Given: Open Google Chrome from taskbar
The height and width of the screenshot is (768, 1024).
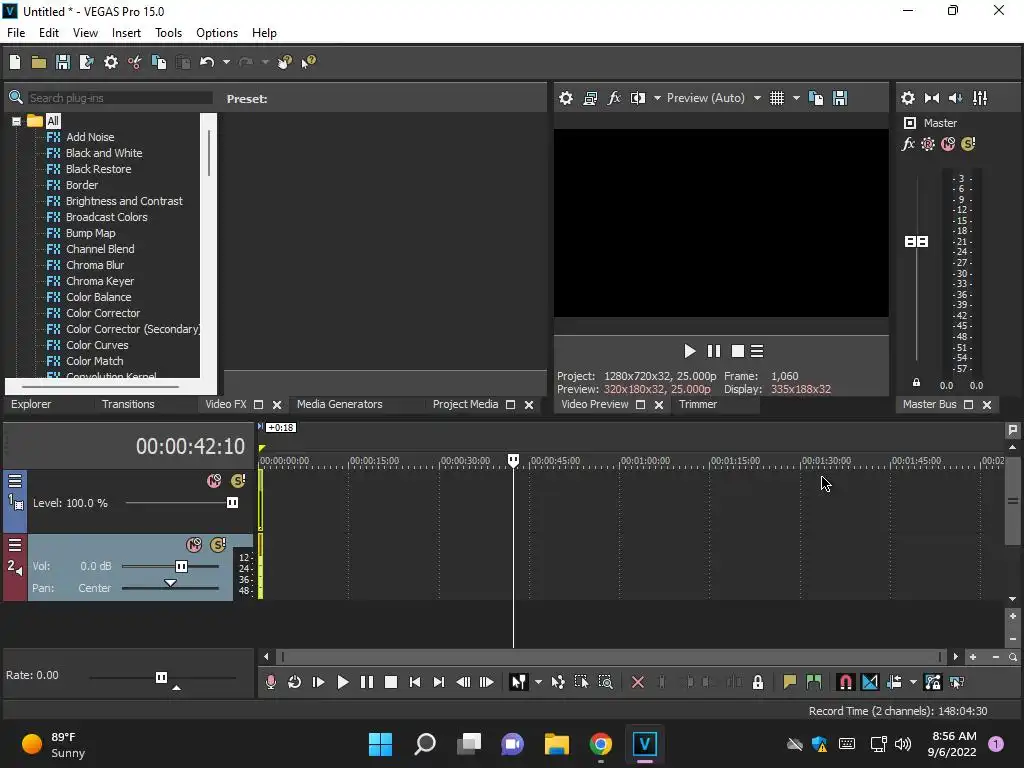Looking at the screenshot, I should tap(601, 744).
